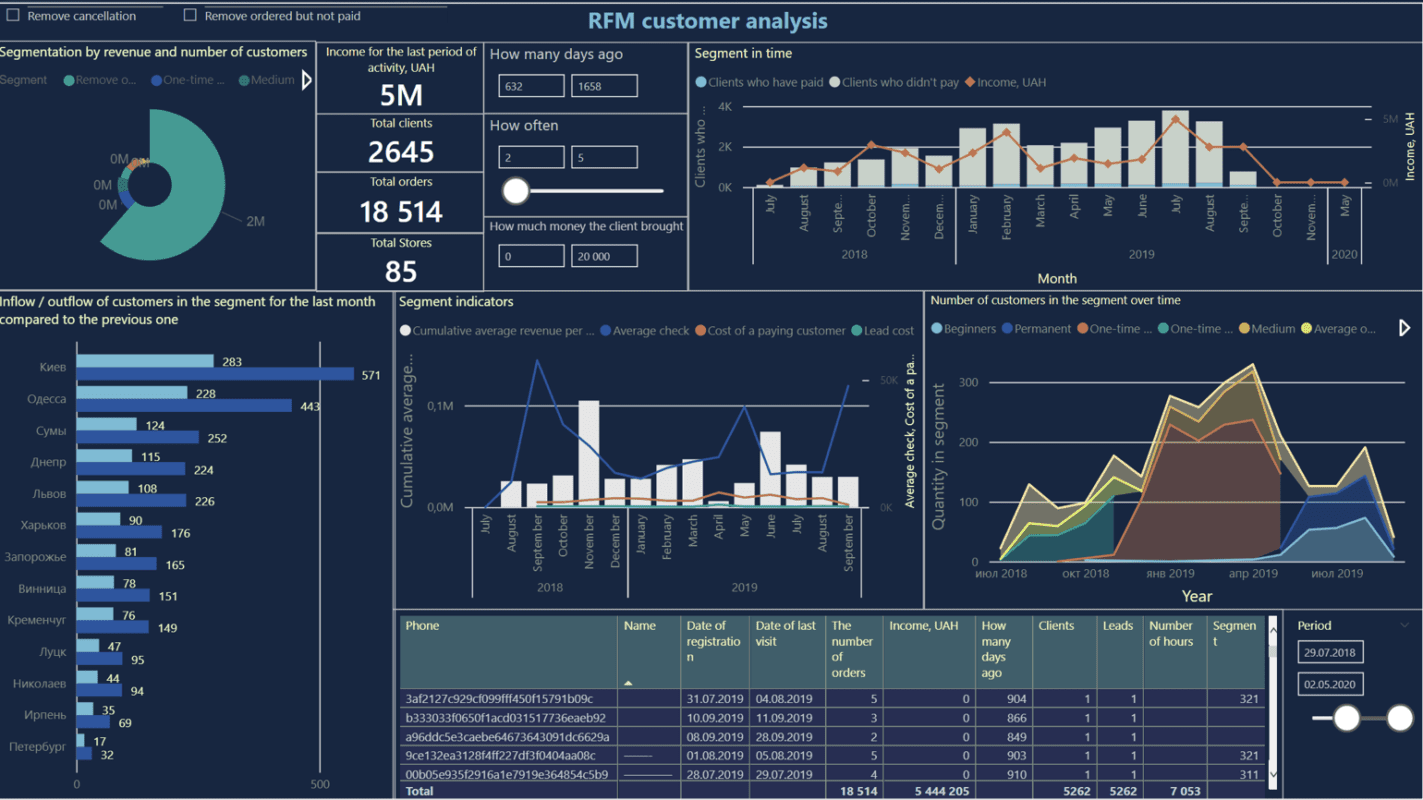Click the sort arrow under Name column
1423x800 pixels.
[x=628, y=682]
